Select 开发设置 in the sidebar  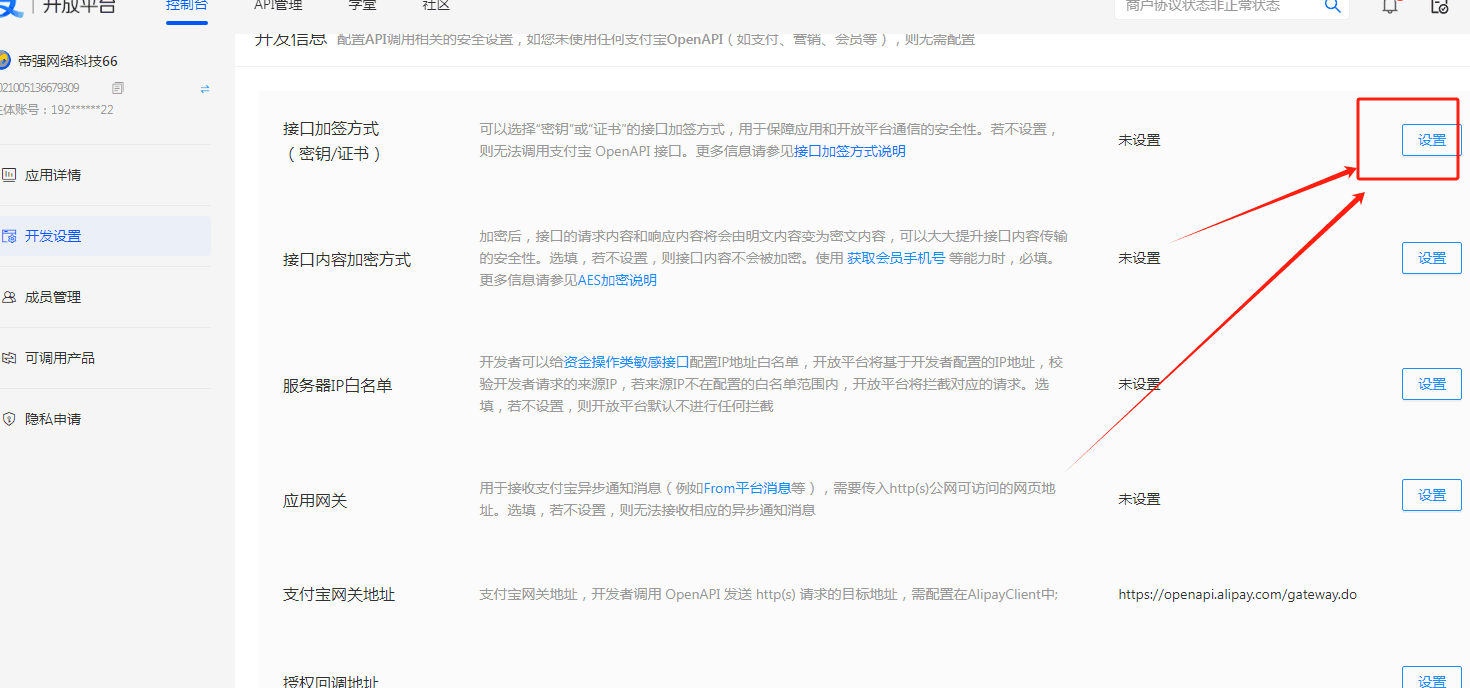(105, 236)
